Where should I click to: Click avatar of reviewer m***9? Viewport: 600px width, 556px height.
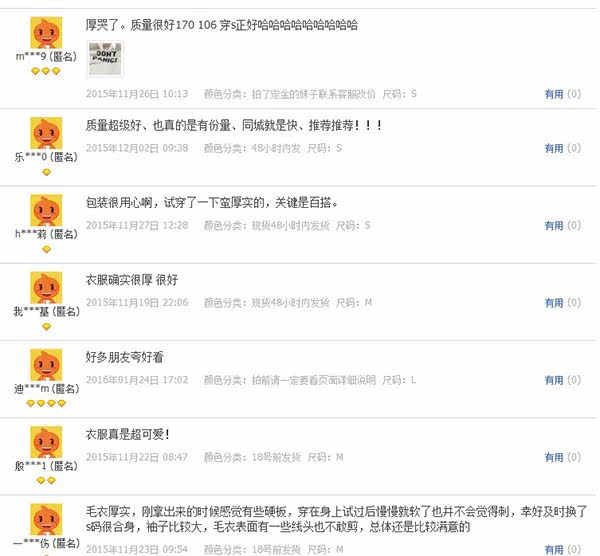click(46, 33)
